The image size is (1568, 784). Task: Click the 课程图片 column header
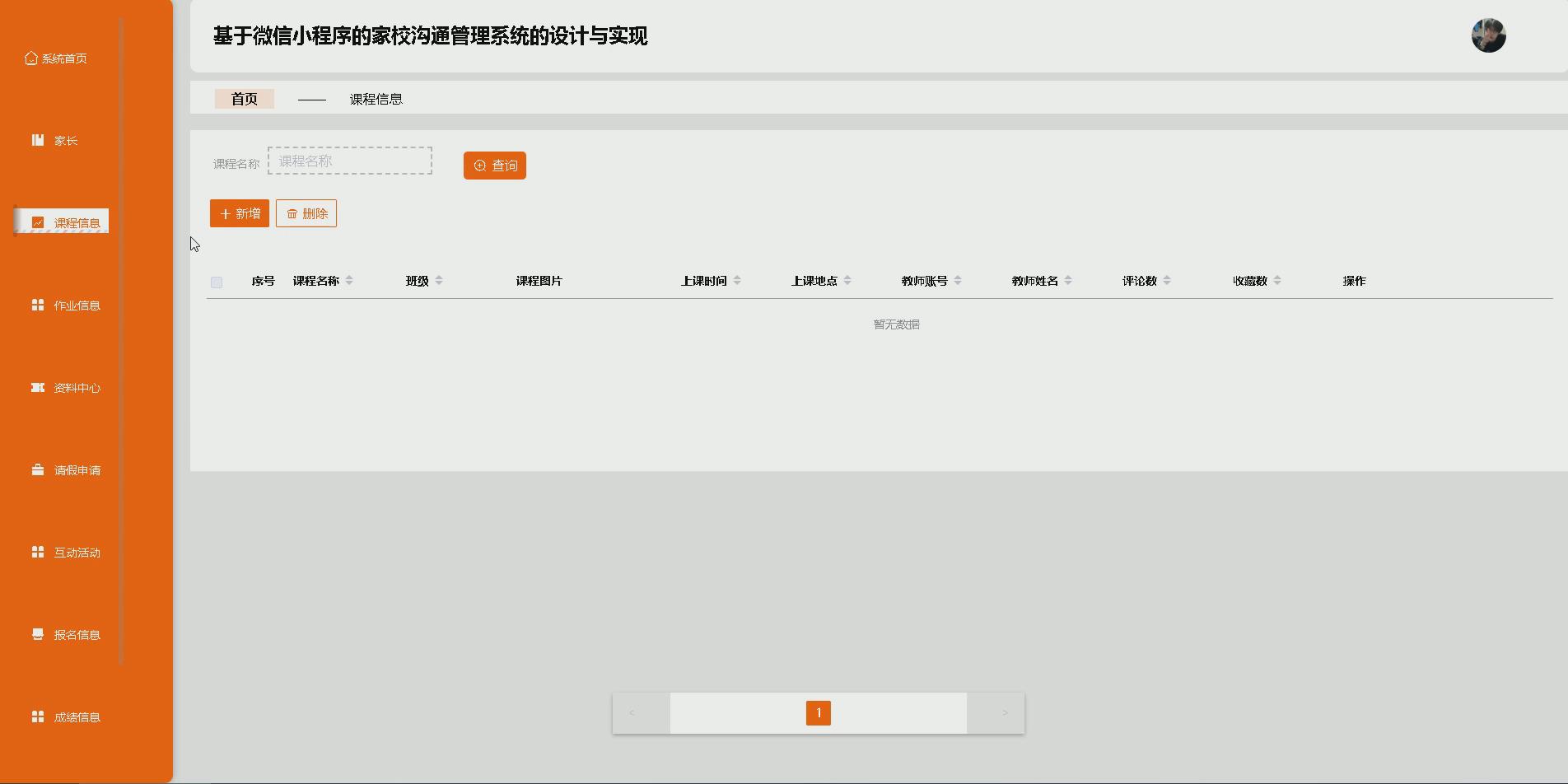point(539,281)
